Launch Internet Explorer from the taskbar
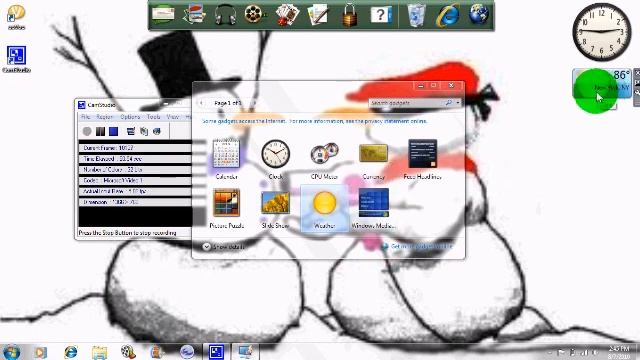The height and width of the screenshot is (360, 640). [71, 352]
